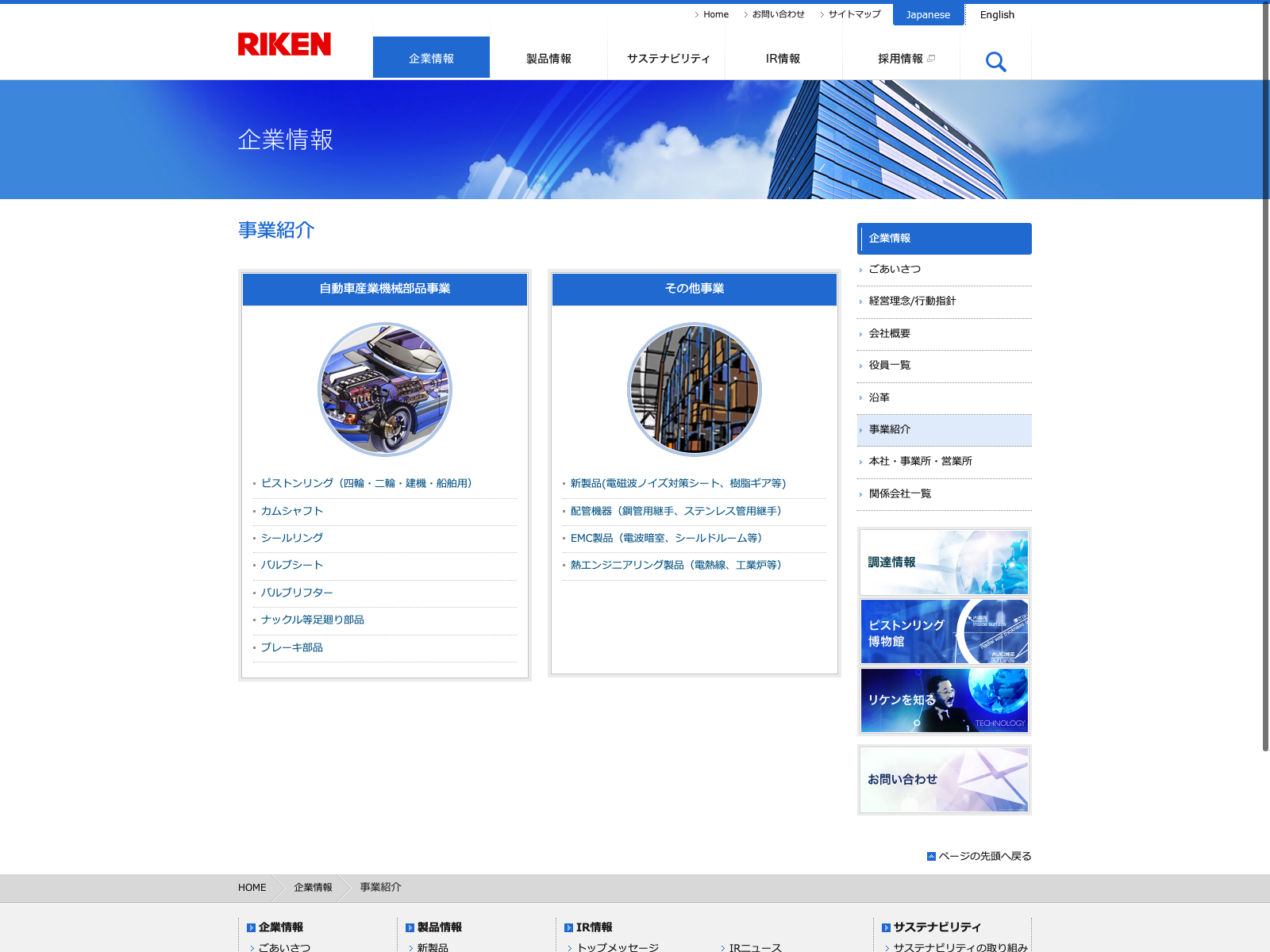The image size is (1270, 952).
Task: Open the リケンを知る banner
Action: pos(944,701)
